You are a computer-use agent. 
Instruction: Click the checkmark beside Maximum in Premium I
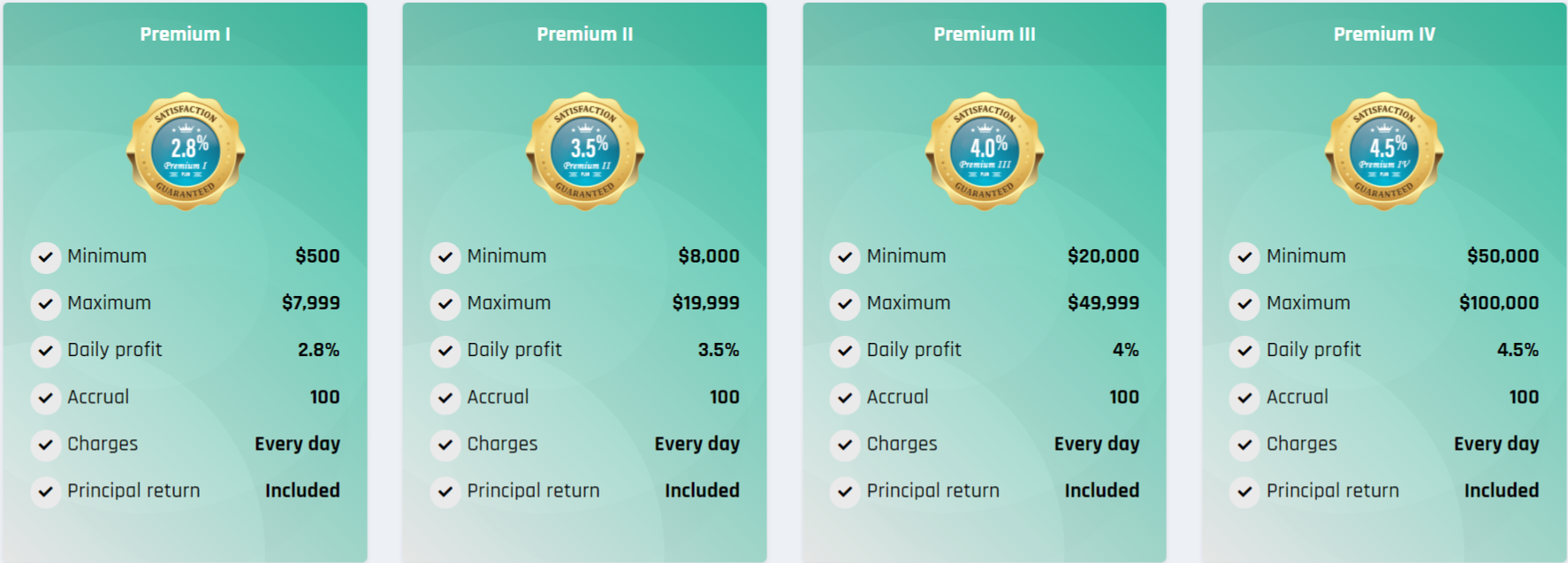coord(46,304)
